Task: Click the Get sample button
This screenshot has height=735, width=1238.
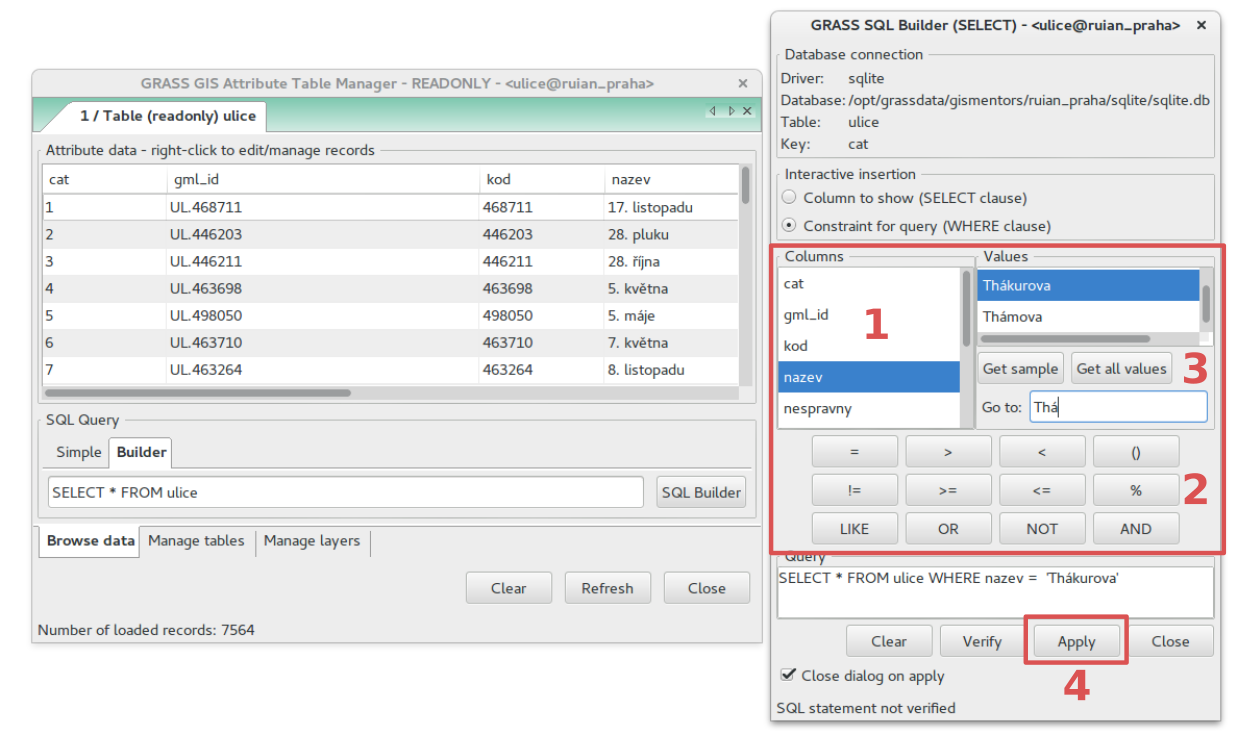Action: pos(1020,369)
